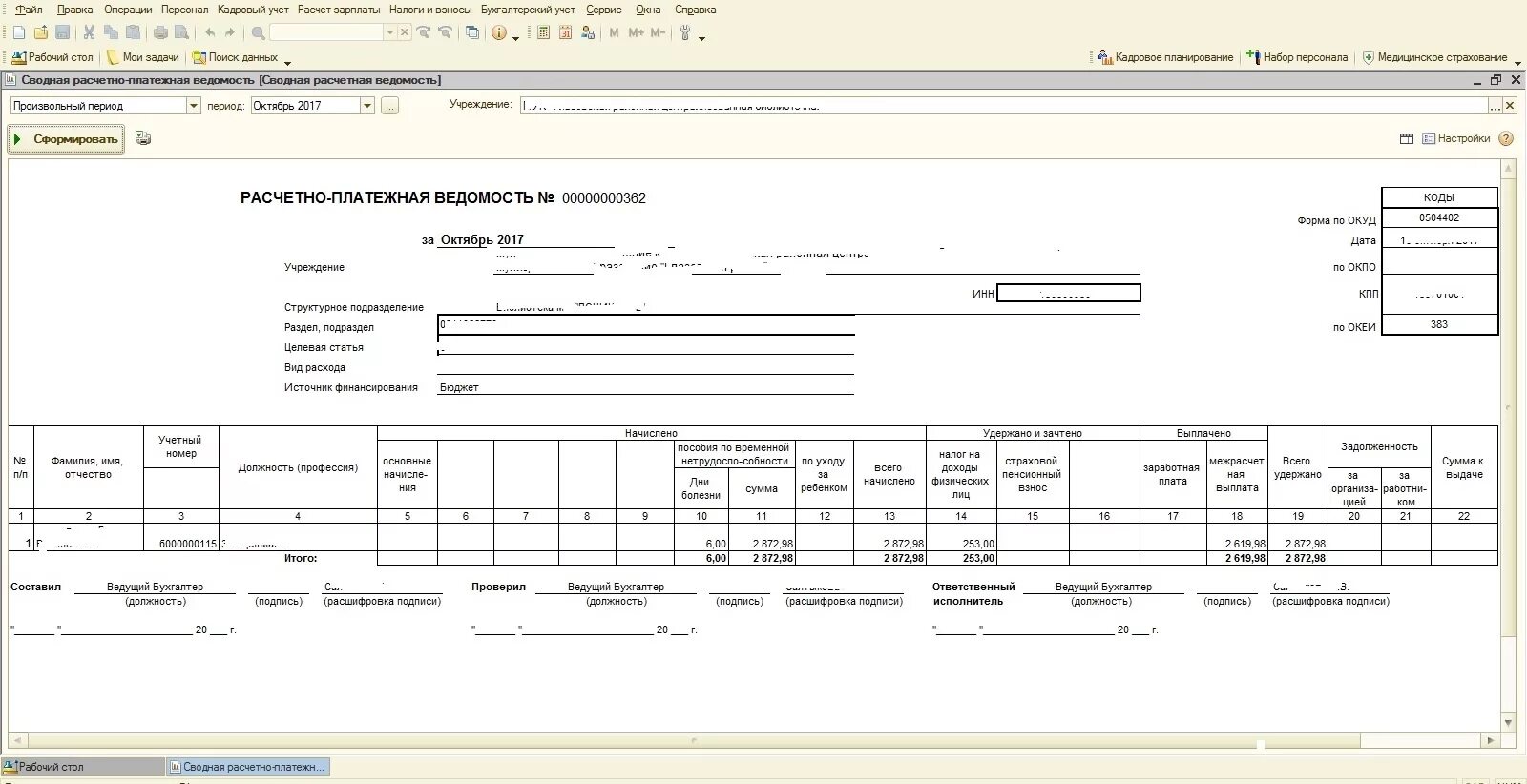Open the Справка menu

click(x=695, y=10)
